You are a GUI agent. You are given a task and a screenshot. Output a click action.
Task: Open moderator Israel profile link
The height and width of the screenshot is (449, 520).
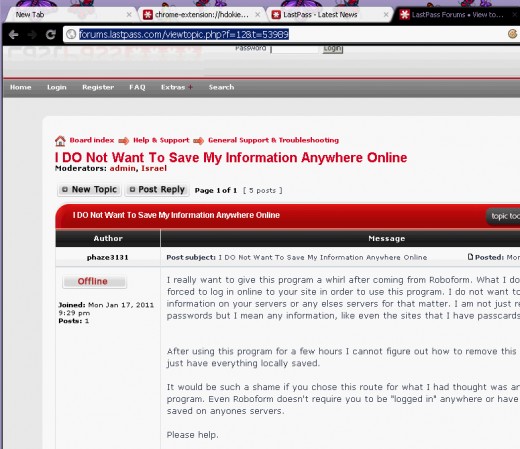(x=154, y=168)
